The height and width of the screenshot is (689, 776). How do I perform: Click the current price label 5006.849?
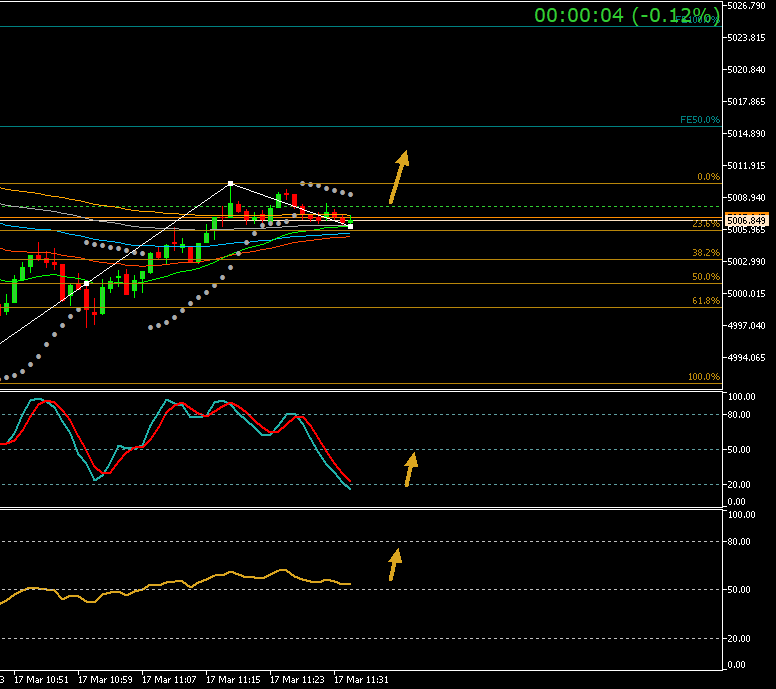point(746,220)
